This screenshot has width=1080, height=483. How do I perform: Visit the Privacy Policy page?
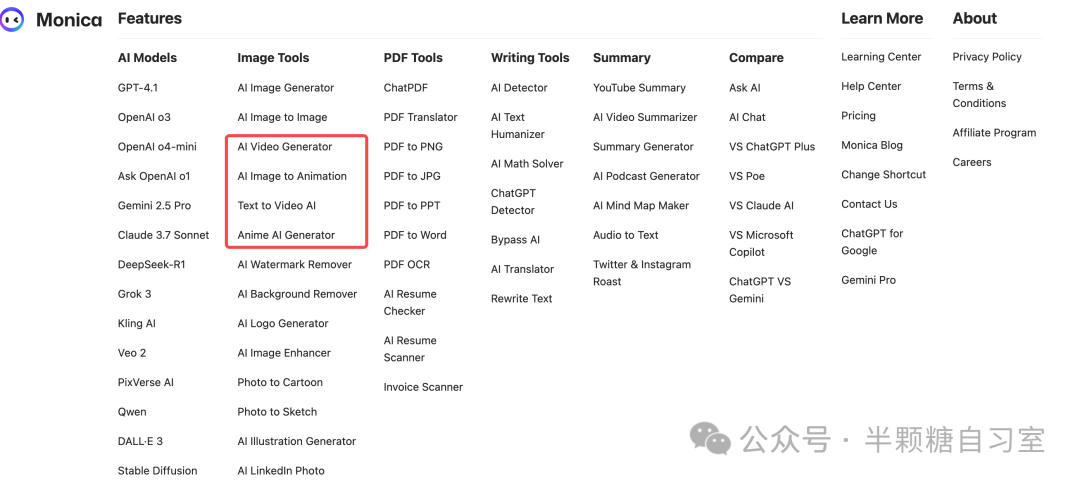[x=987, y=57]
